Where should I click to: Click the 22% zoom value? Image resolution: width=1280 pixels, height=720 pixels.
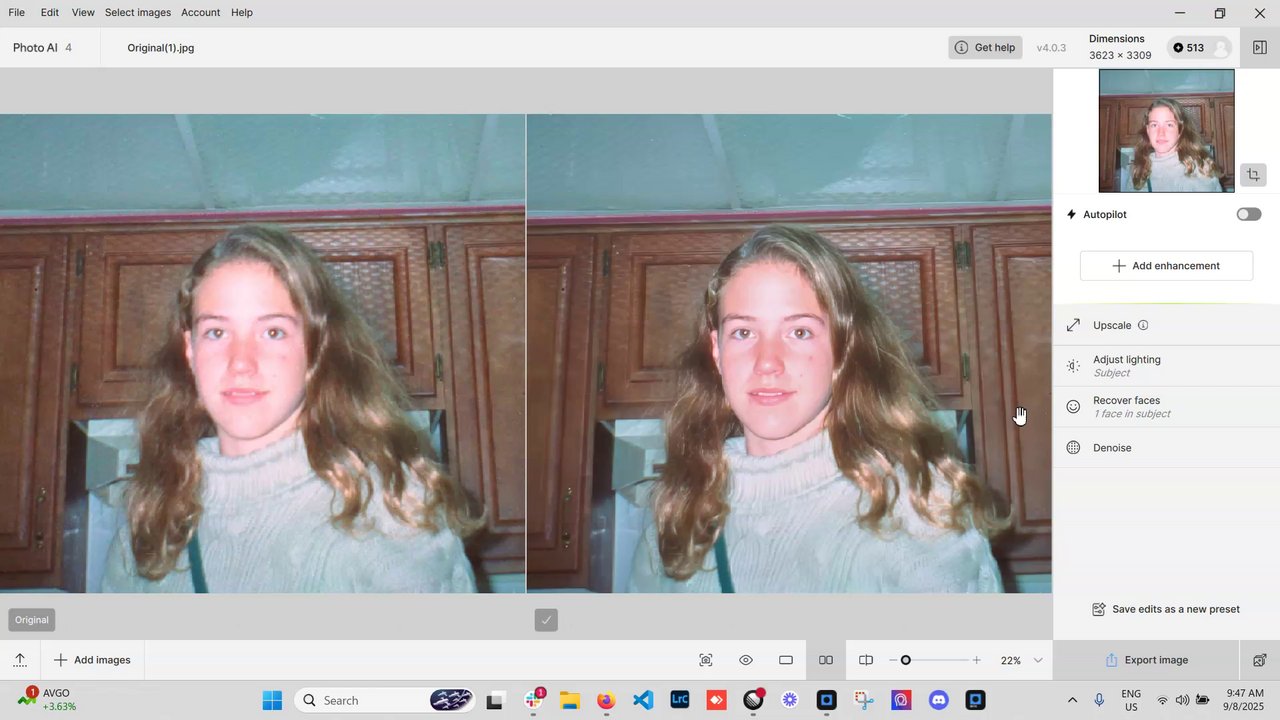tap(1011, 661)
